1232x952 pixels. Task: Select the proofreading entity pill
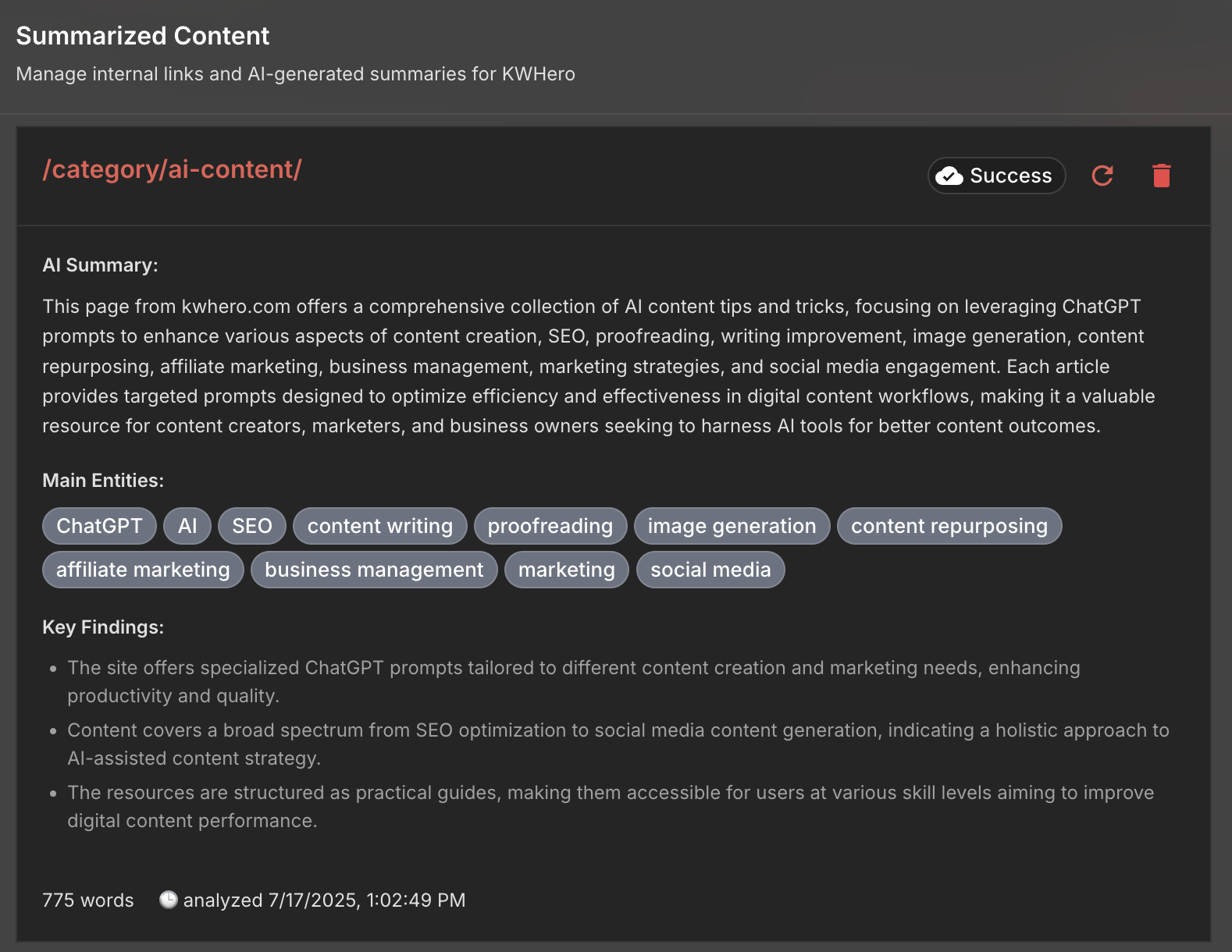coord(550,526)
